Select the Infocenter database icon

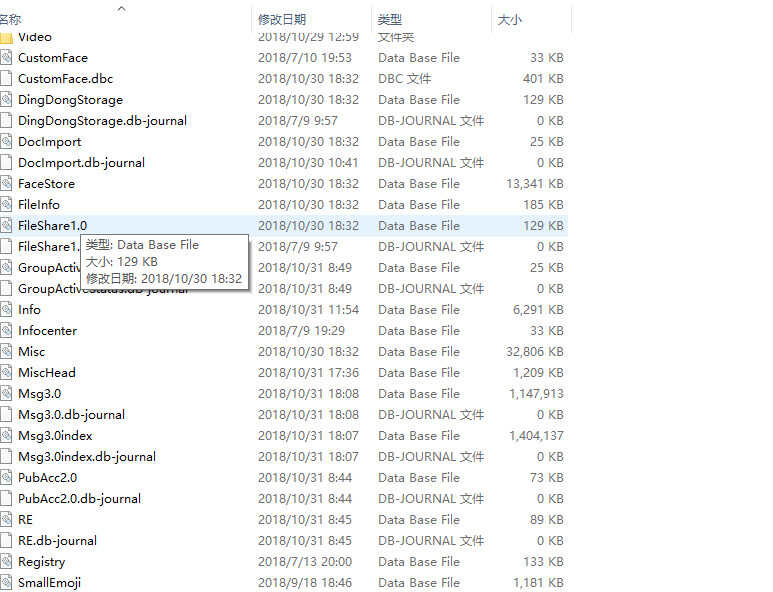(6, 331)
